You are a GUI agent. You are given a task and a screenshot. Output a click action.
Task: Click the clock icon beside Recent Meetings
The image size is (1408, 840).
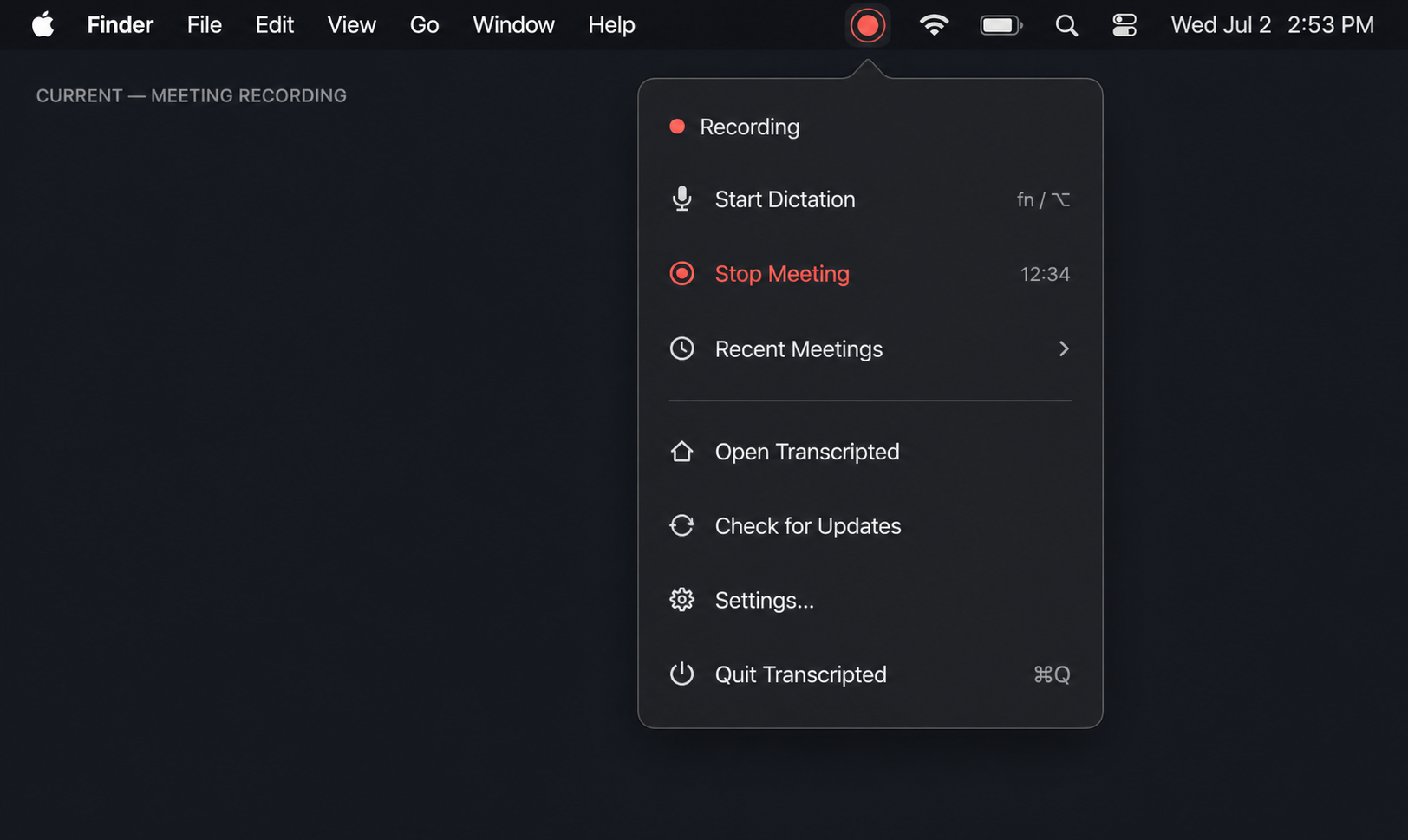[x=682, y=348]
